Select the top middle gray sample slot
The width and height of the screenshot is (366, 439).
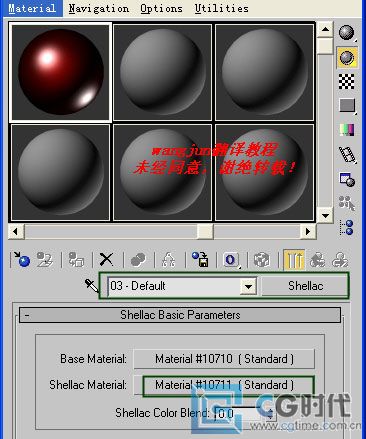tap(163, 72)
